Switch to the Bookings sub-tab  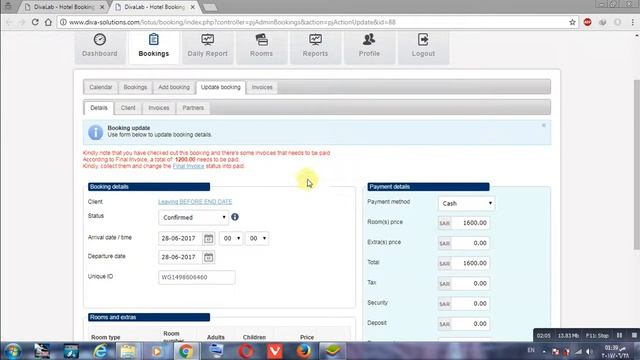[x=135, y=87]
